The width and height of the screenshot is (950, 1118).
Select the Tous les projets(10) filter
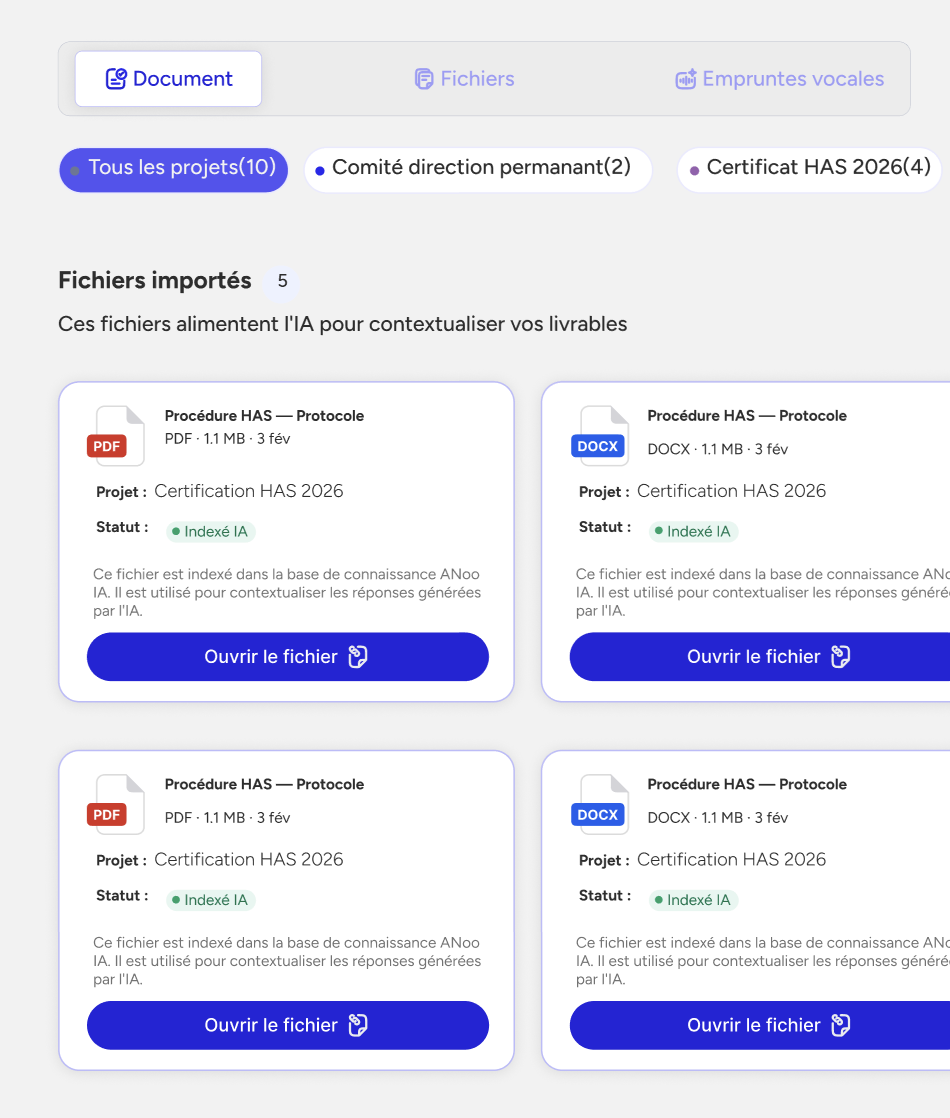pos(173,170)
